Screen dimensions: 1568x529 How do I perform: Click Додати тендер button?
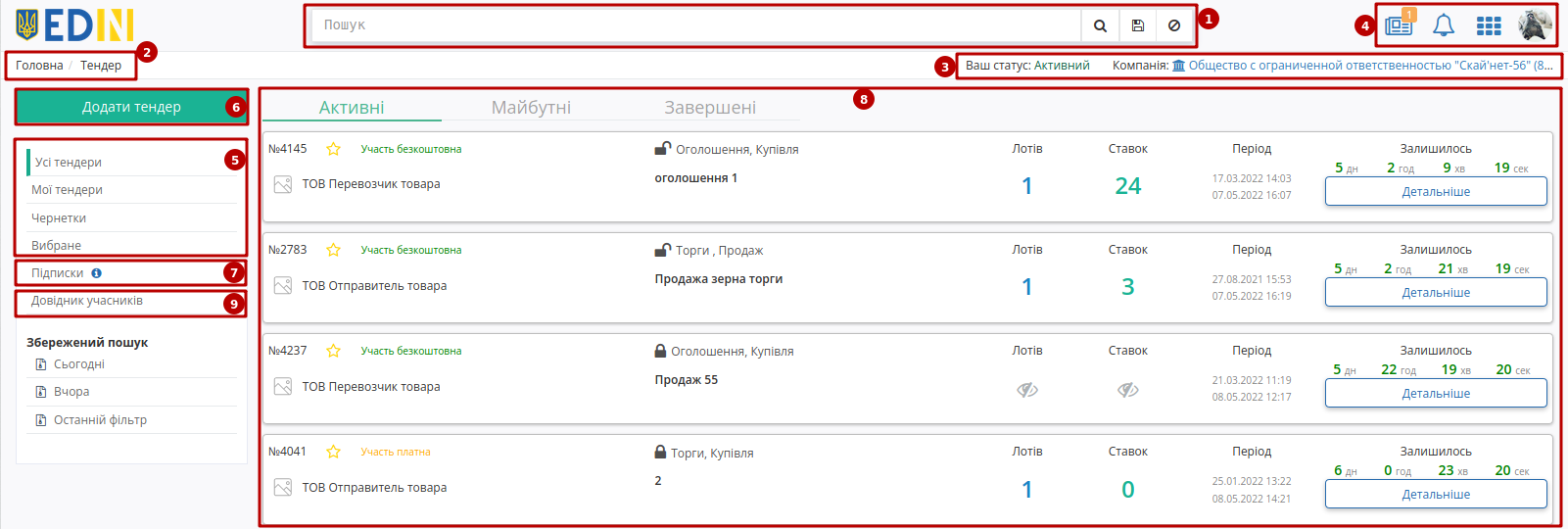[131, 107]
